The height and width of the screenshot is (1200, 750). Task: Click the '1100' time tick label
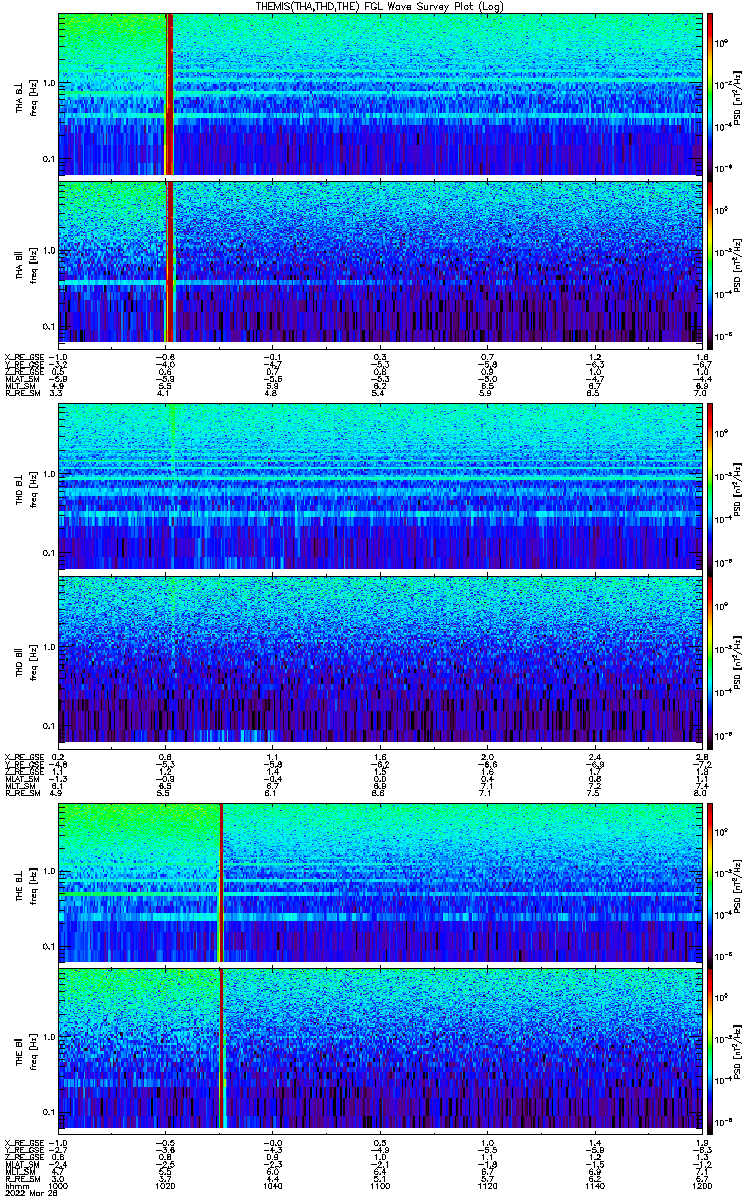tap(380, 1186)
